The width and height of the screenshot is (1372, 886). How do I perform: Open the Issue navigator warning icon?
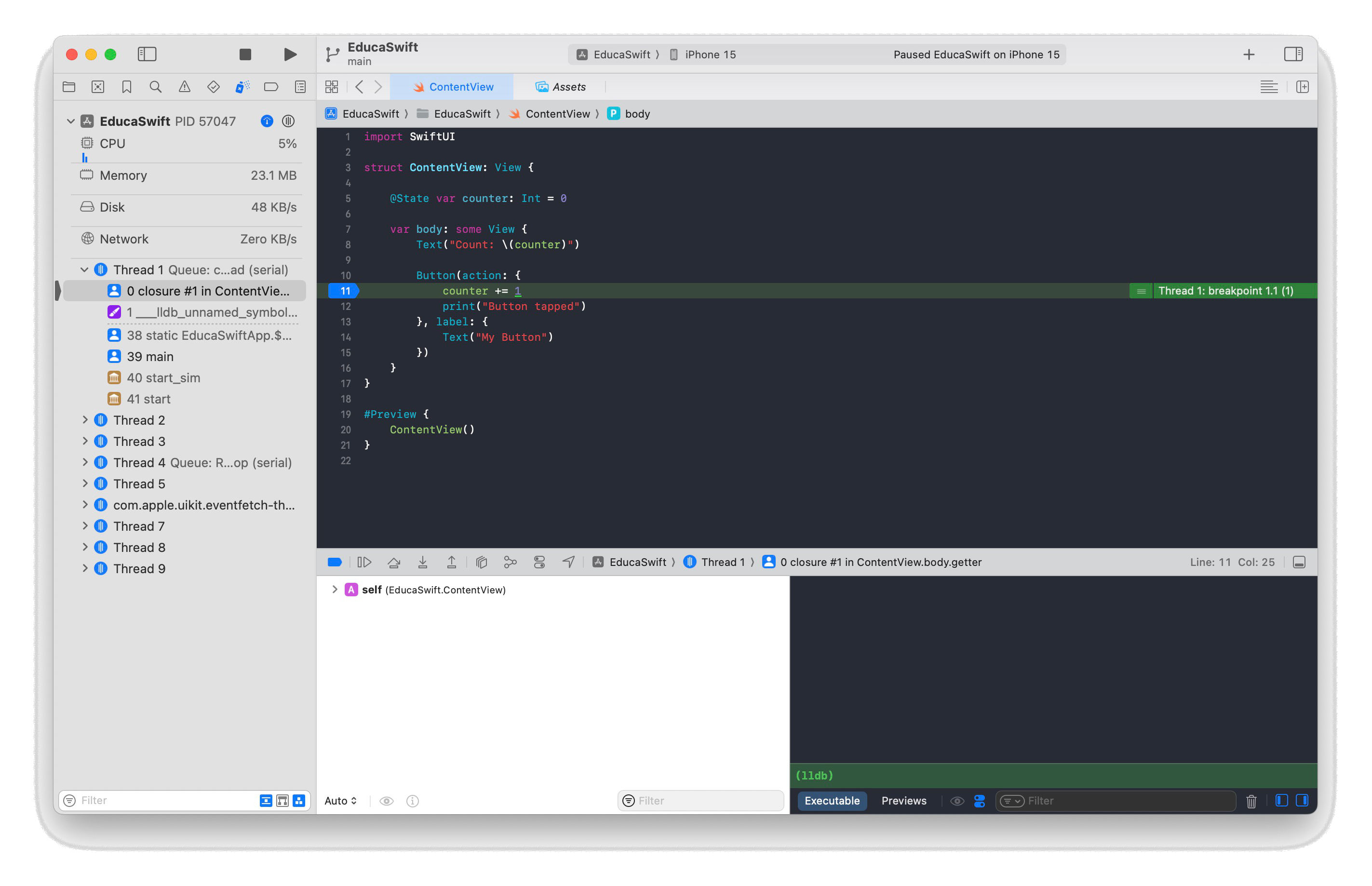pyautogui.click(x=184, y=87)
